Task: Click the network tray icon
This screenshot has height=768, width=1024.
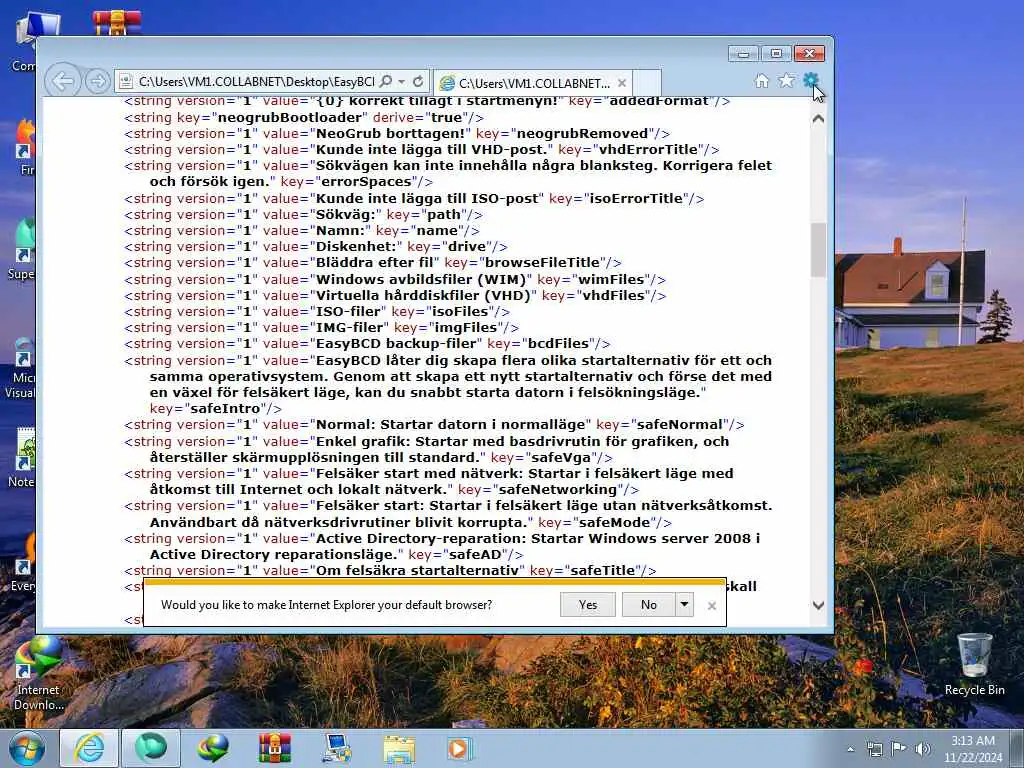Action: click(874, 749)
